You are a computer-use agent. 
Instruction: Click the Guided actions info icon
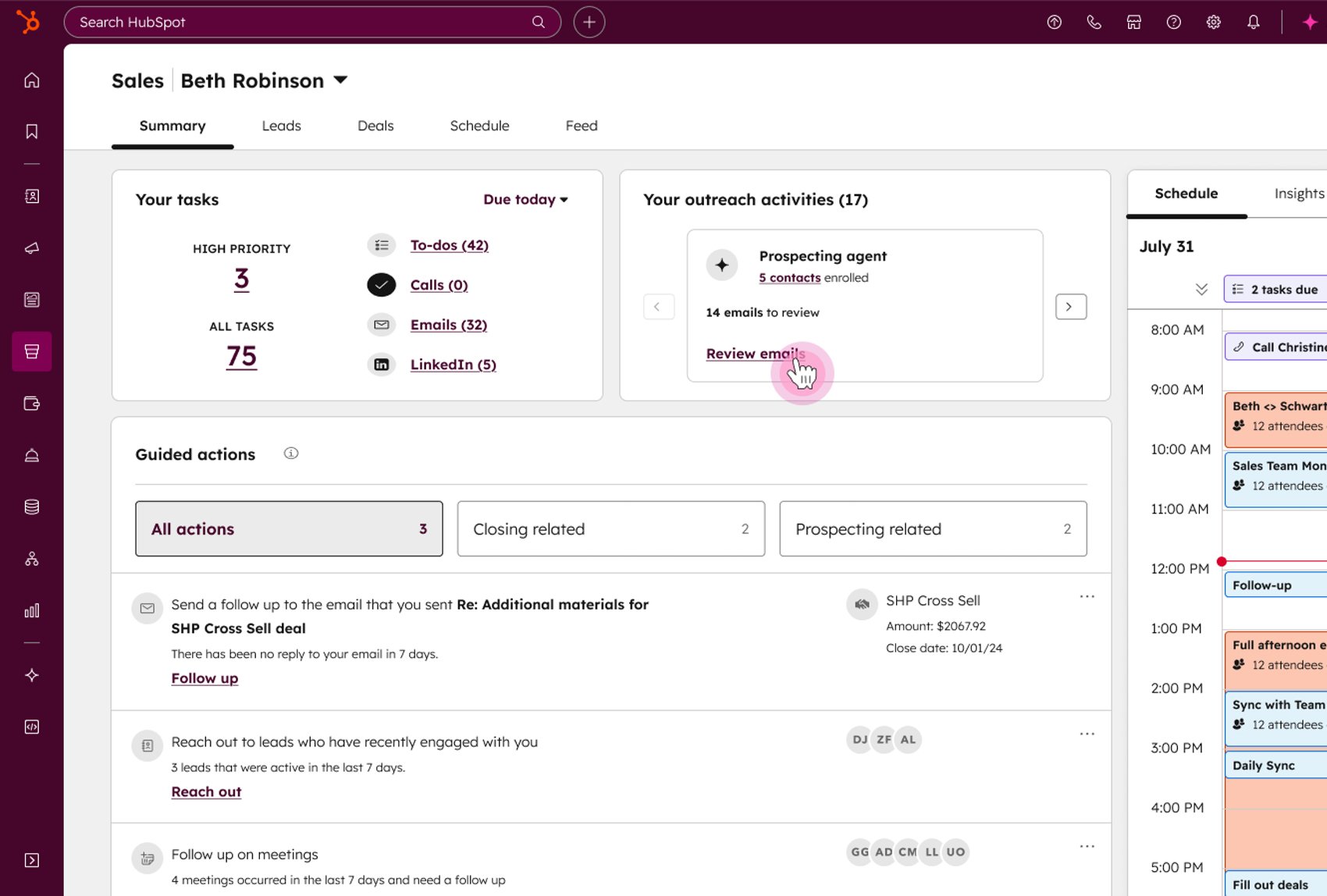point(291,453)
